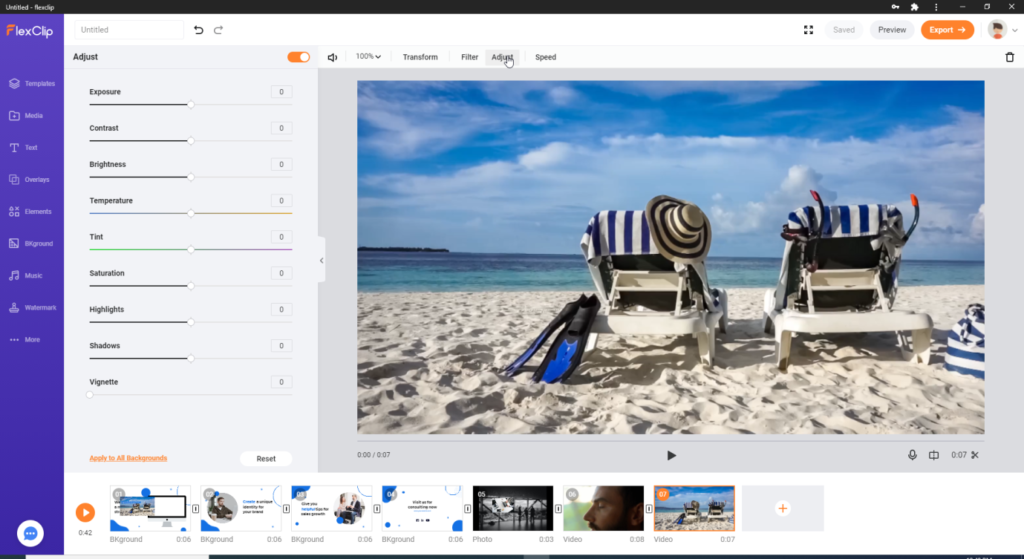Select scene 02 thumbnail with man portrait

click(x=241, y=509)
